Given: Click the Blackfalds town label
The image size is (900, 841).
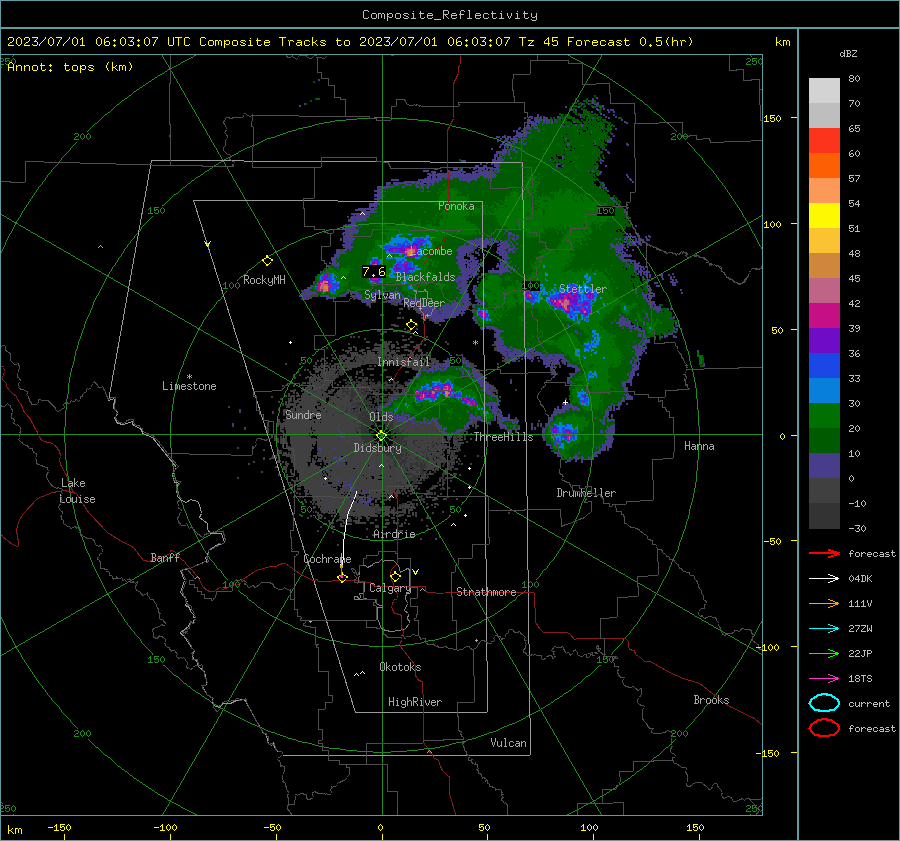Looking at the screenshot, I should (x=425, y=277).
